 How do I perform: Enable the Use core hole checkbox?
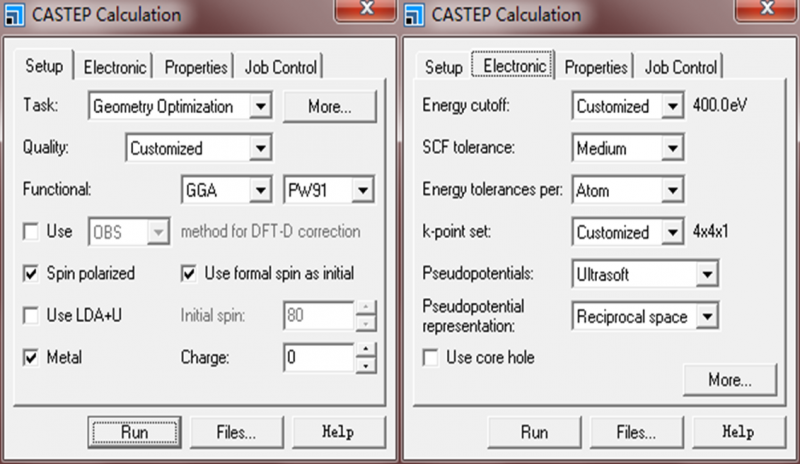point(431,357)
